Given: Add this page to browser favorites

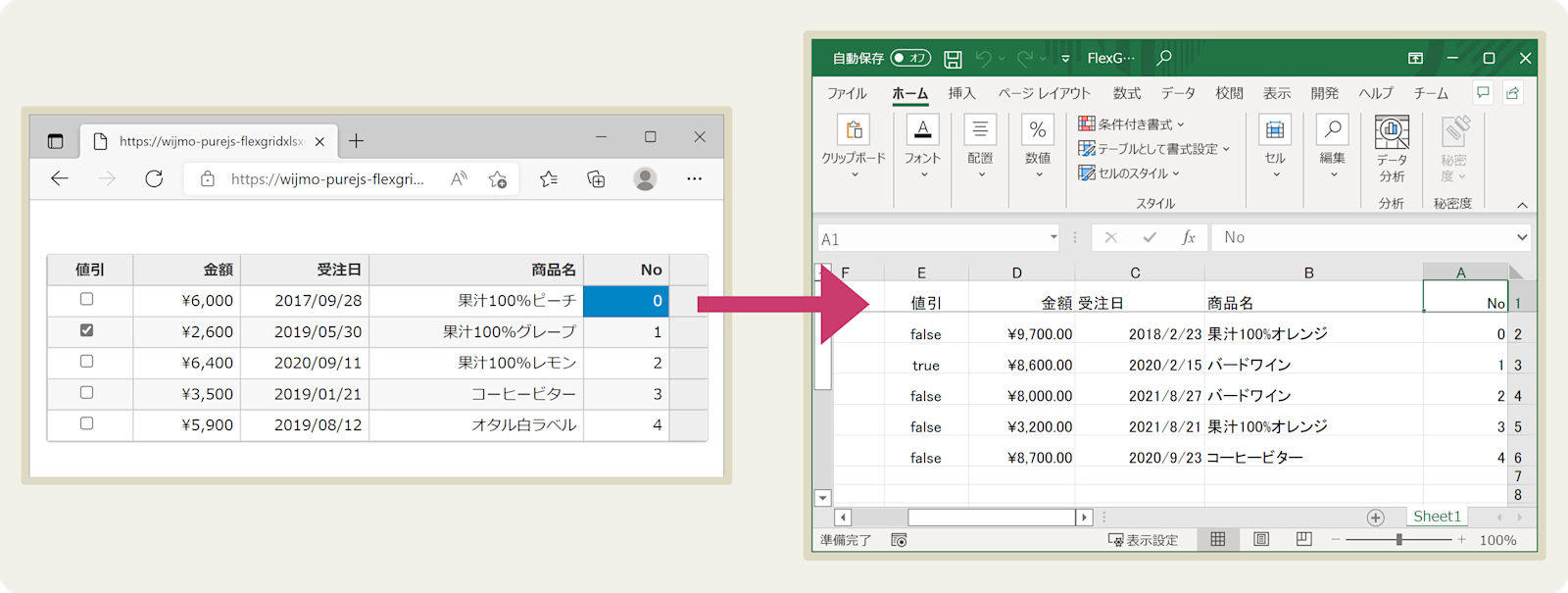Looking at the screenshot, I should 498,178.
